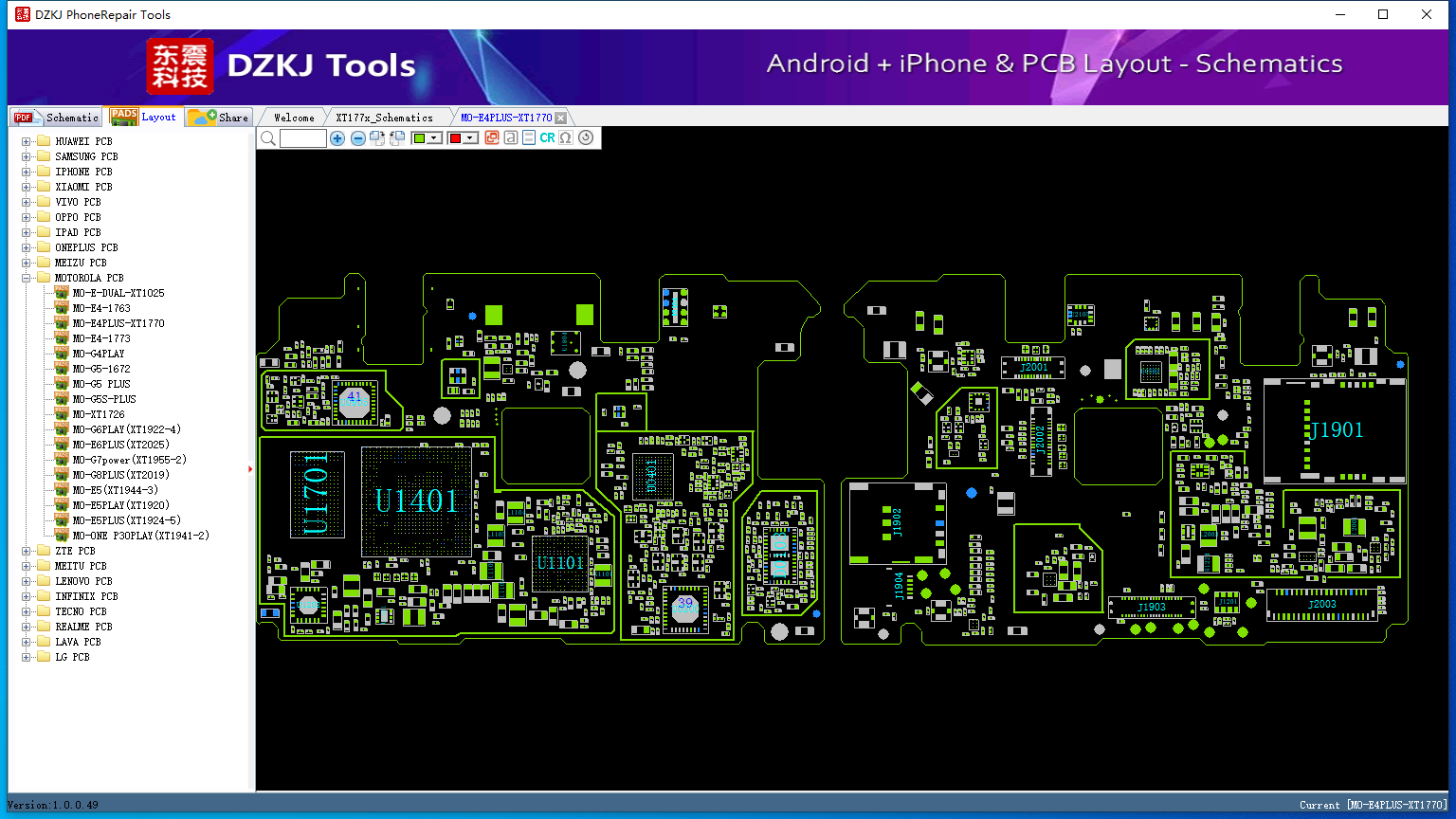This screenshot has width=1456, height=819.
Task: Expand the XIAOMI PCB folder
Action: (x=27, y=187)
